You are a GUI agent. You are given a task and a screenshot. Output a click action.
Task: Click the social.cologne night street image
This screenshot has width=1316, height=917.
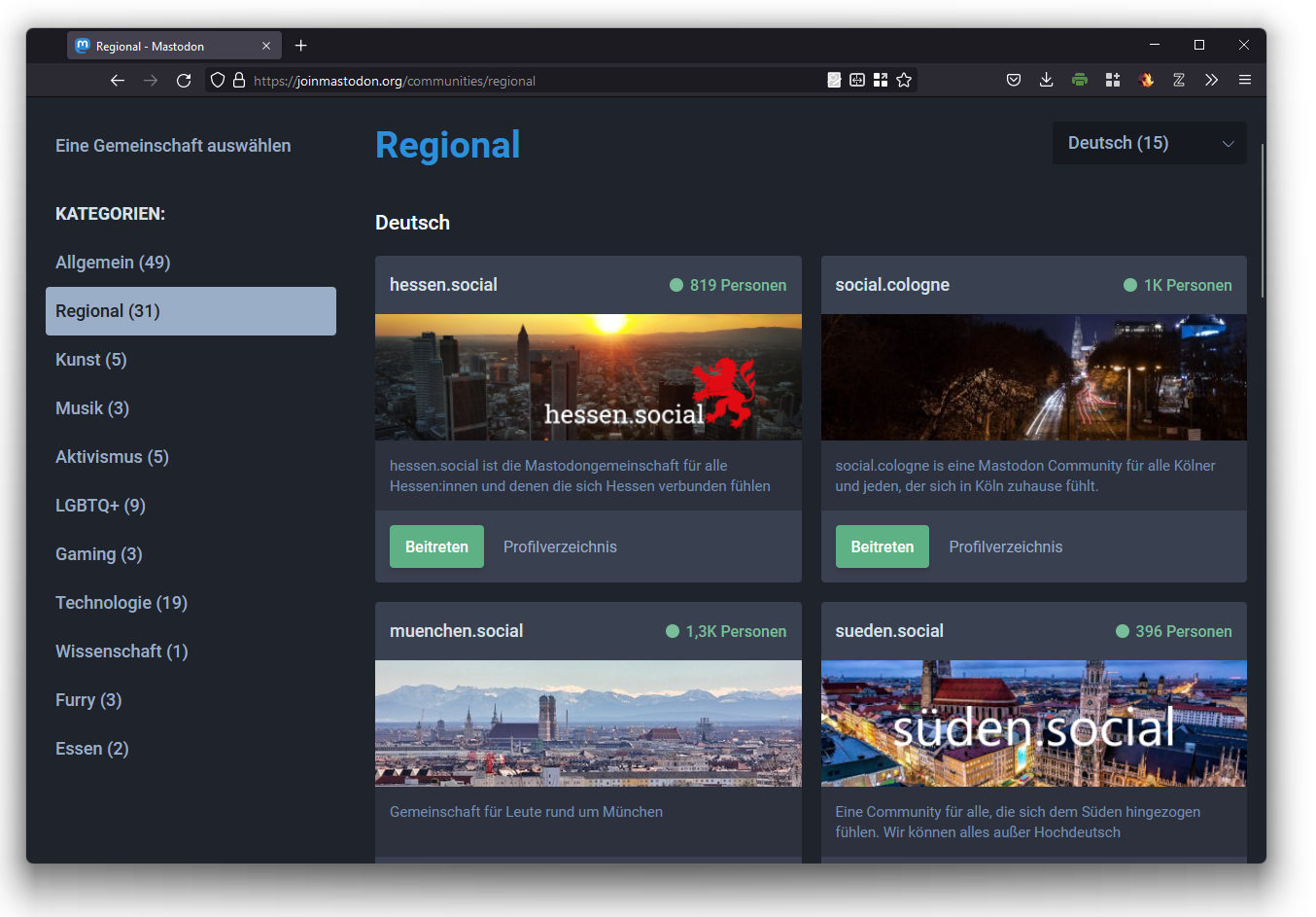pyautogui.click(x=1034, y=377)
